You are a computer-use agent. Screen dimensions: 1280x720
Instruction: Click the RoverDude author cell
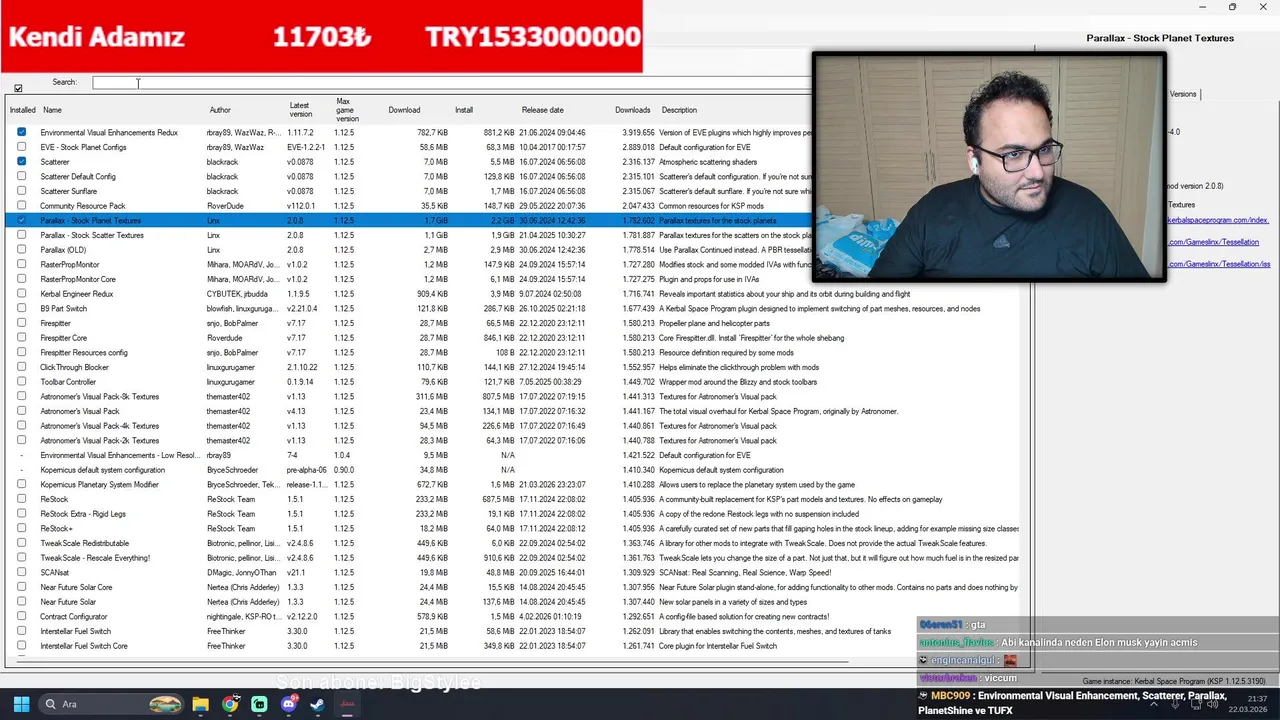225,206
